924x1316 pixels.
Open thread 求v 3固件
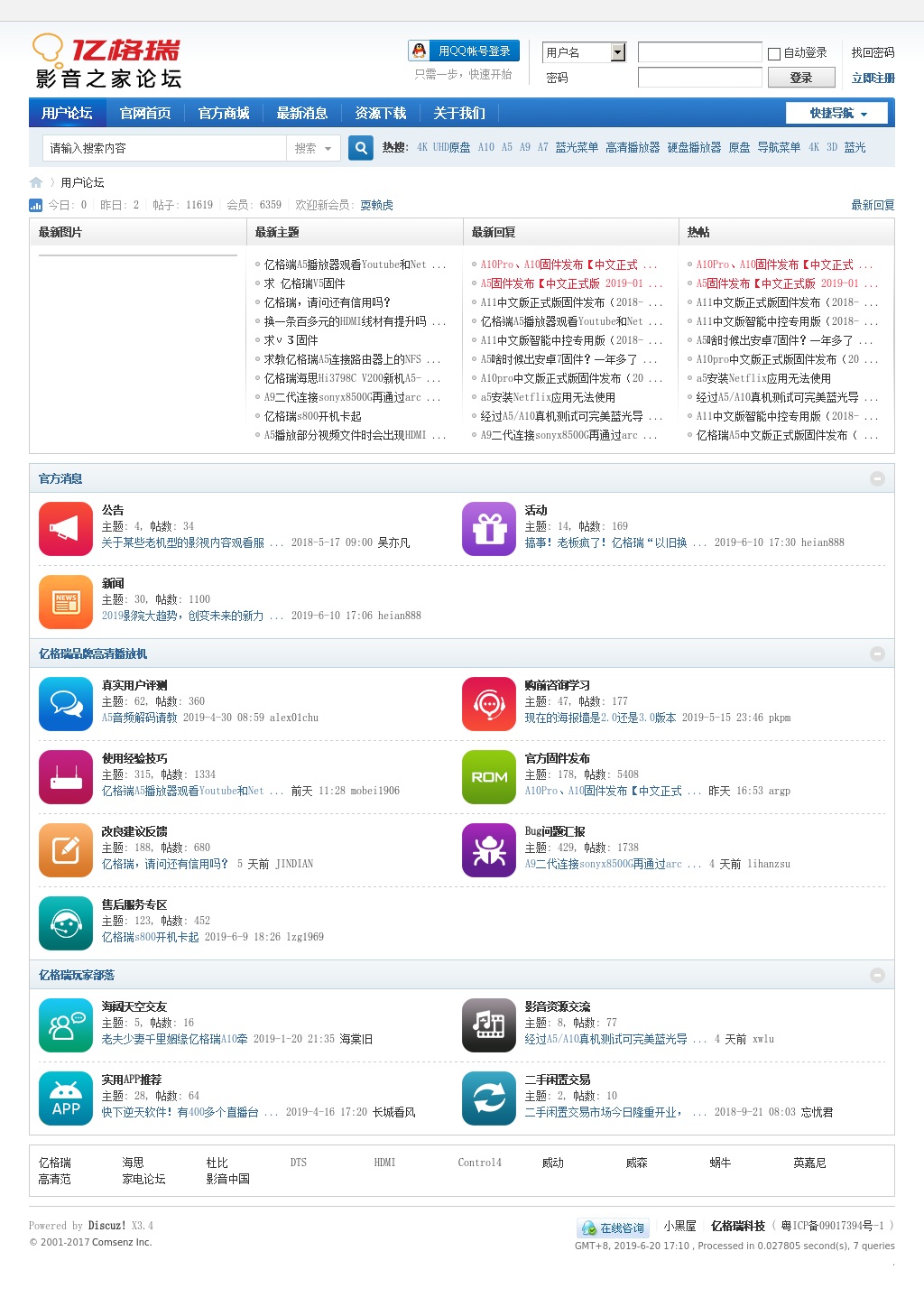pos(291,340)
